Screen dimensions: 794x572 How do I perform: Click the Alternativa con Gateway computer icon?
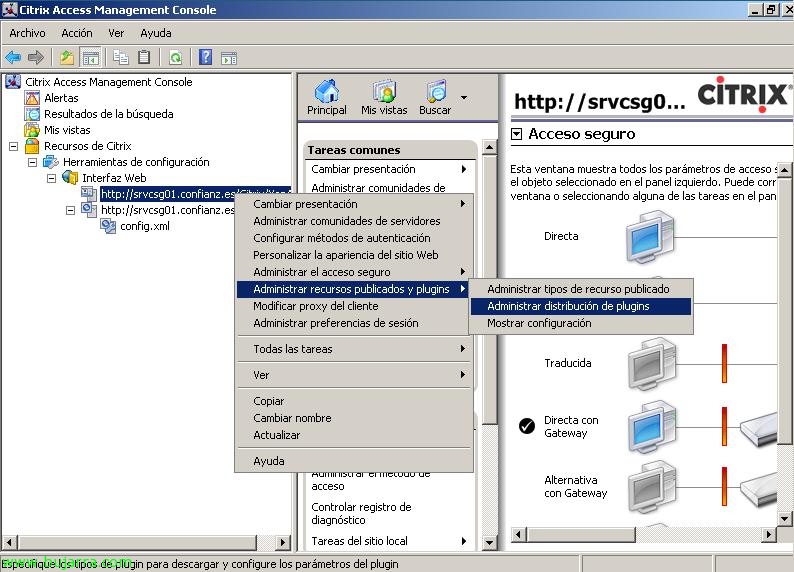coord(652,487)
